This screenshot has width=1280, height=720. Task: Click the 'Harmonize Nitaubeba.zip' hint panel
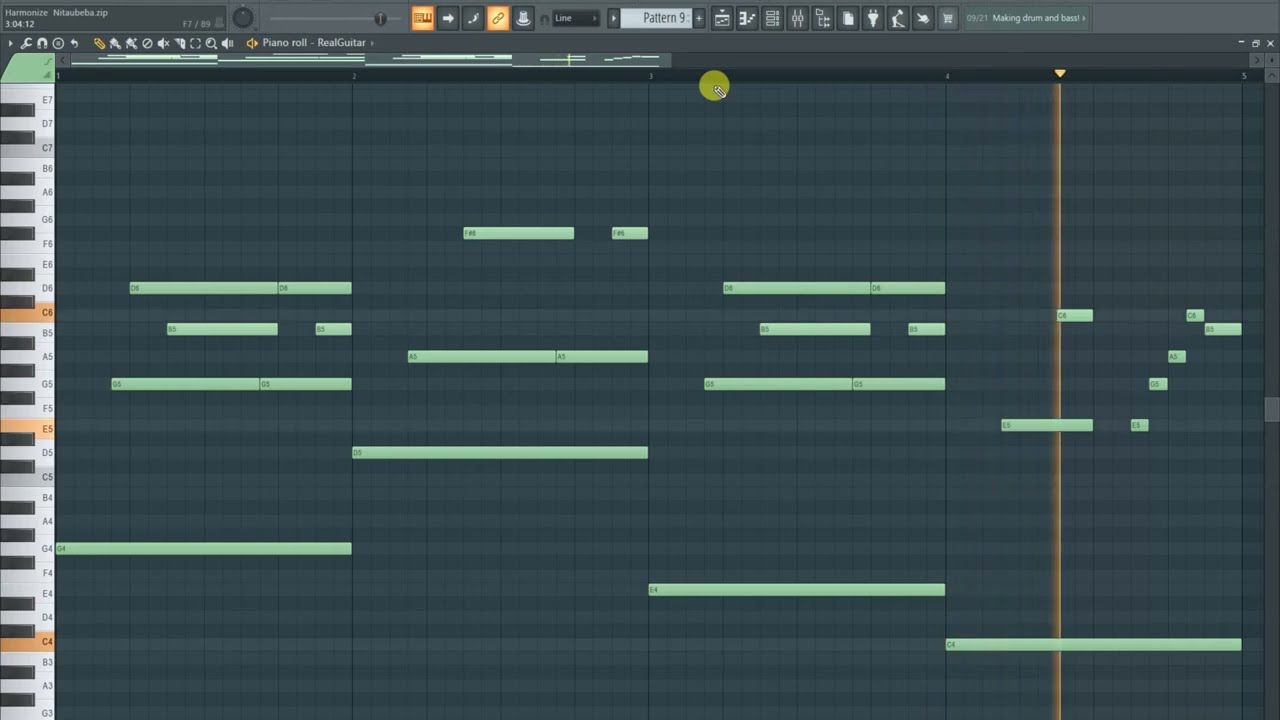click(x=57, y=12)
